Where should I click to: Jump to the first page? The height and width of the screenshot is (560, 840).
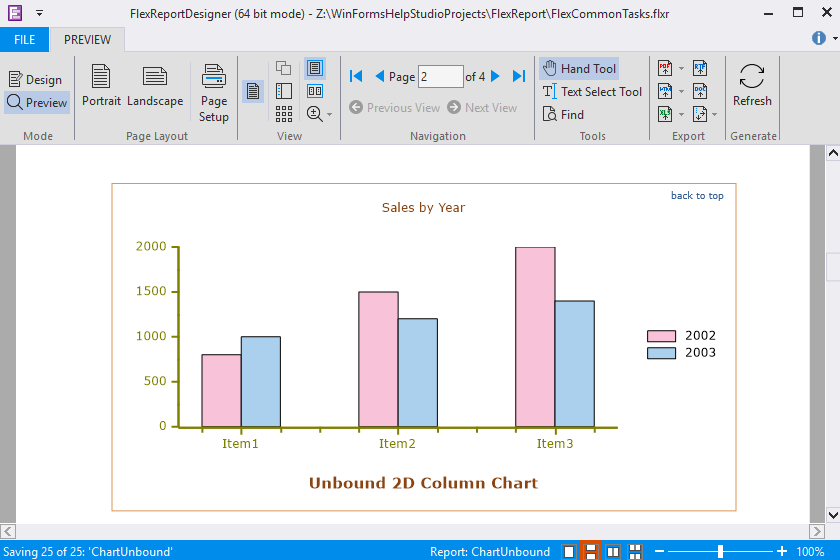356,76
